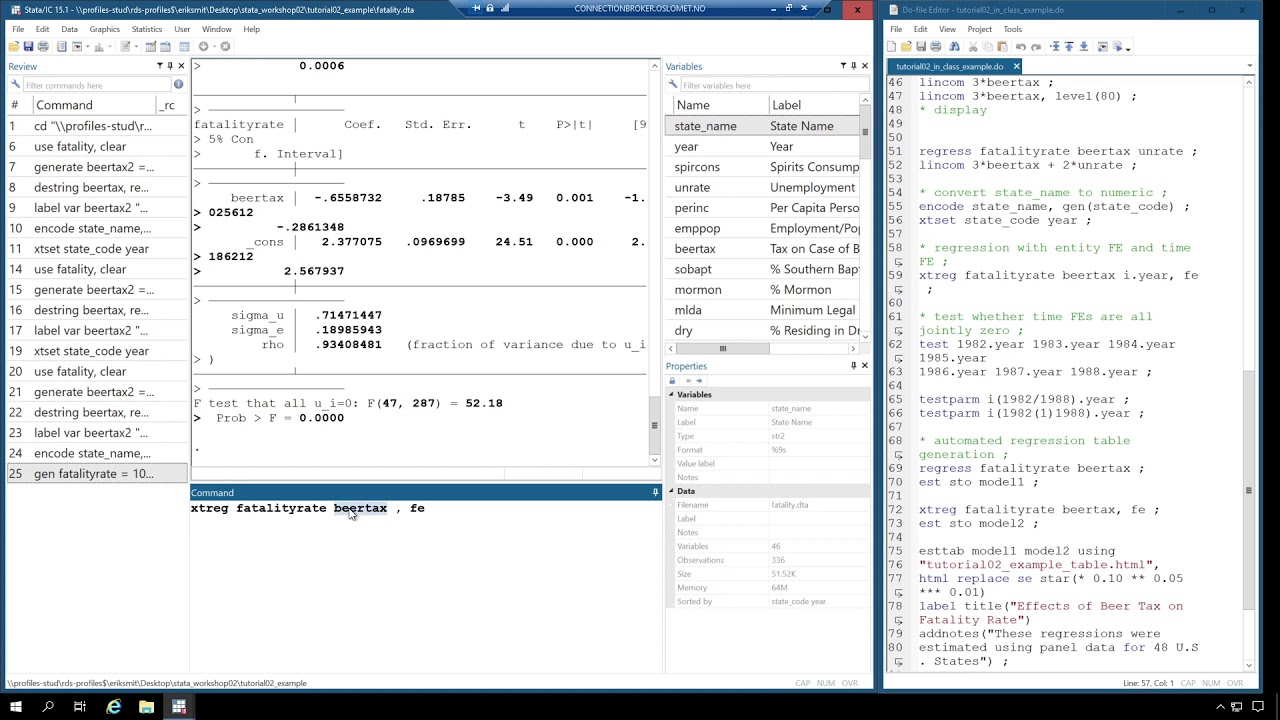
Task: Open the Variables Manager icon
Action: (184, 46)
